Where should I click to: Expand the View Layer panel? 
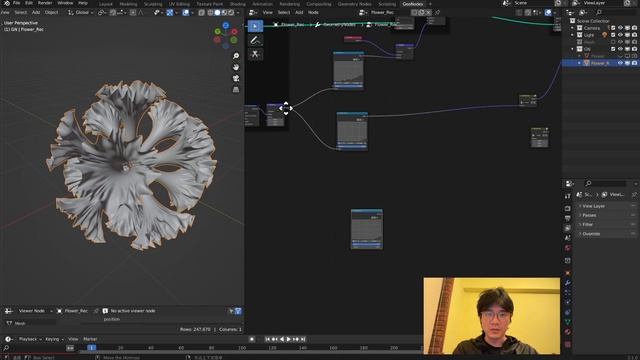pyautogui.click(x=606, y=206)
